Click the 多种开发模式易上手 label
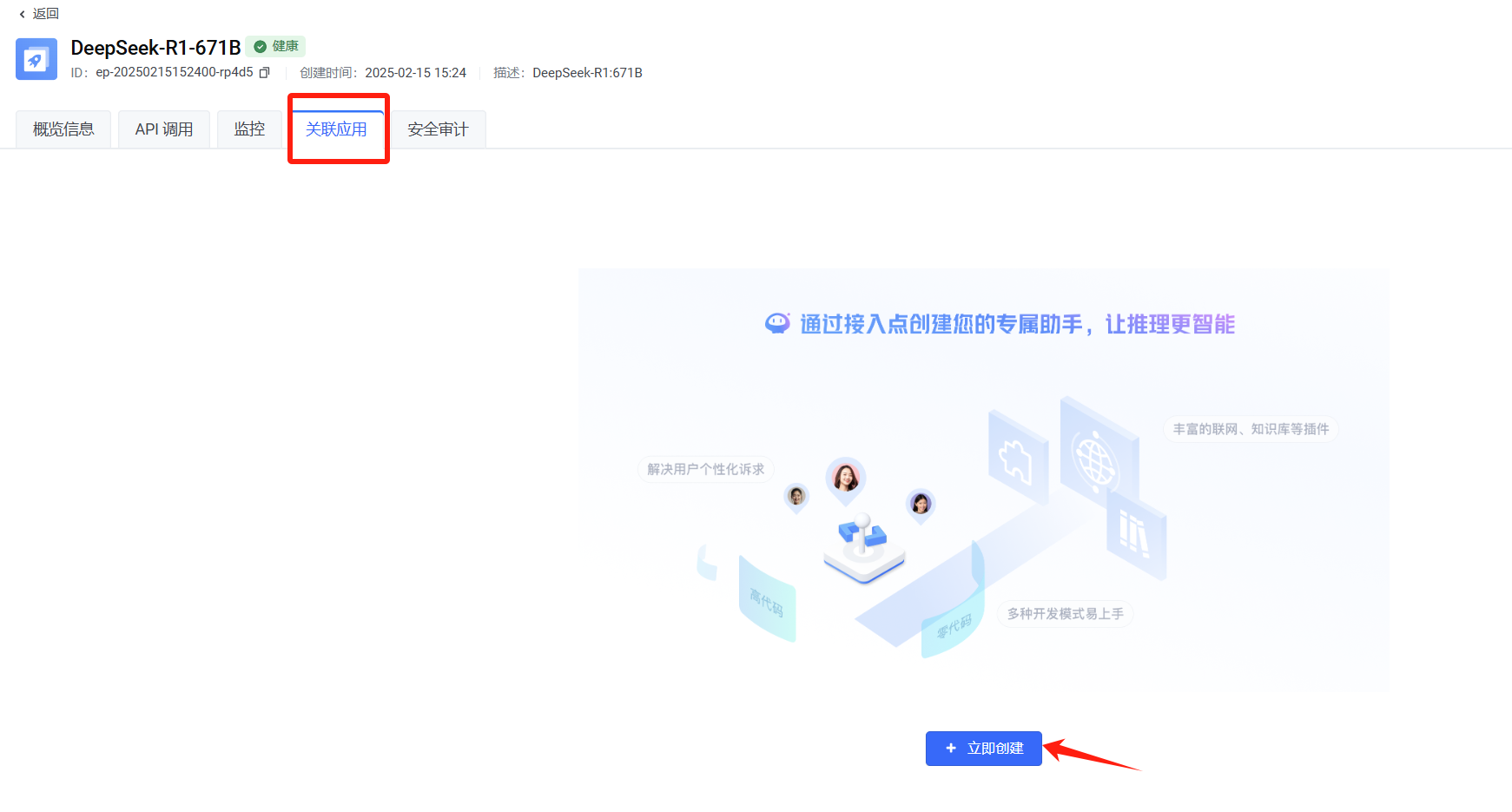1512x812 pixels. 1066,614
